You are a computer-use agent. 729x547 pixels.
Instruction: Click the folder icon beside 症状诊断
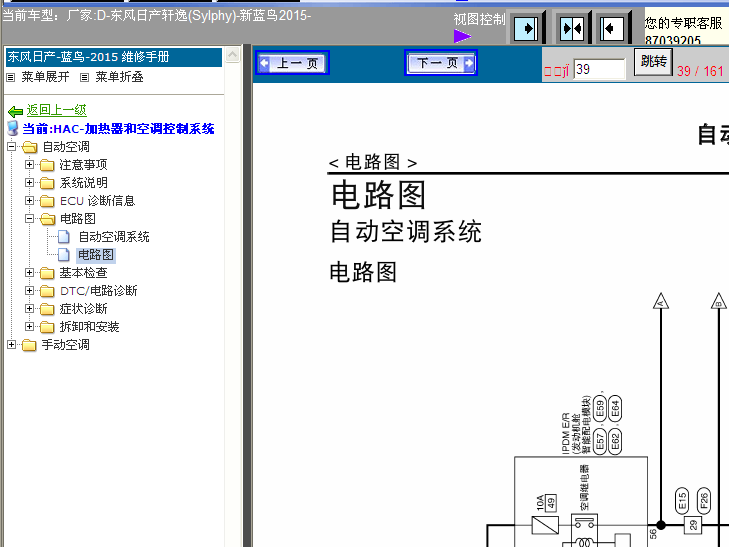point(47,309)
